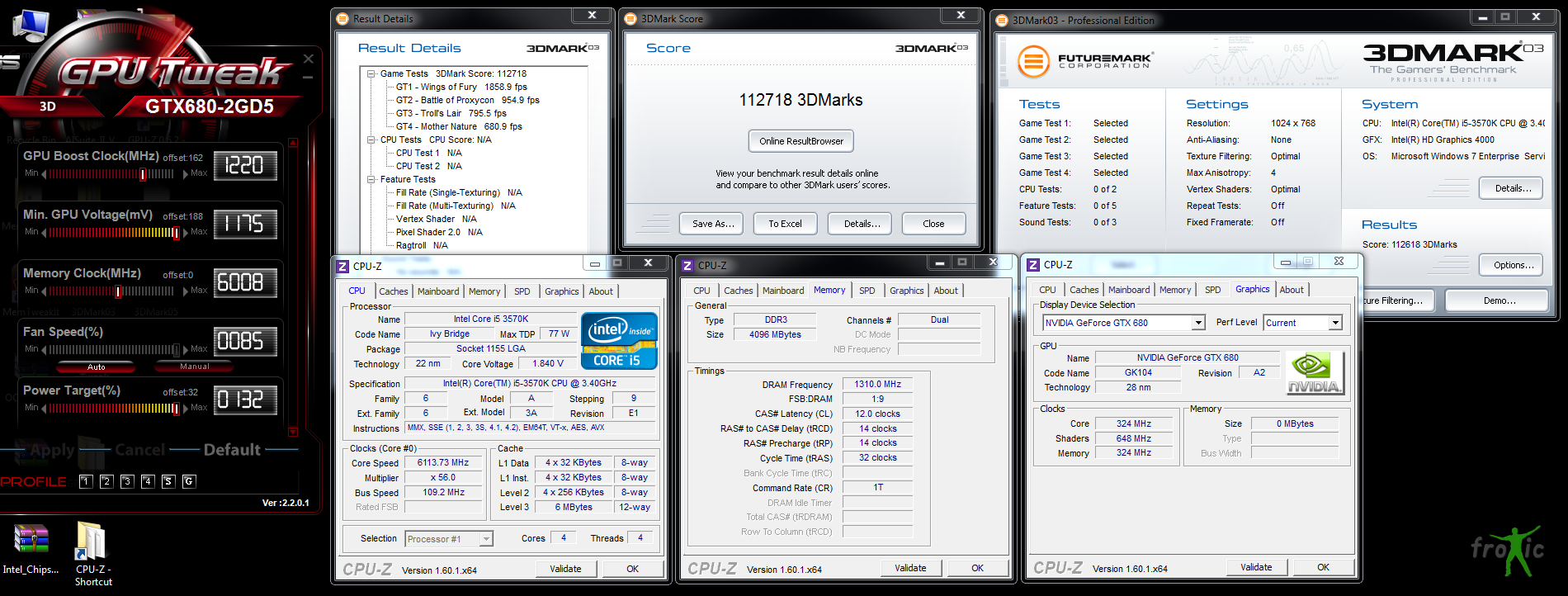Click the Futuremark Corporation logo
The height and width of the screenshot is (596, 1568).
[x=1084, y=61]
